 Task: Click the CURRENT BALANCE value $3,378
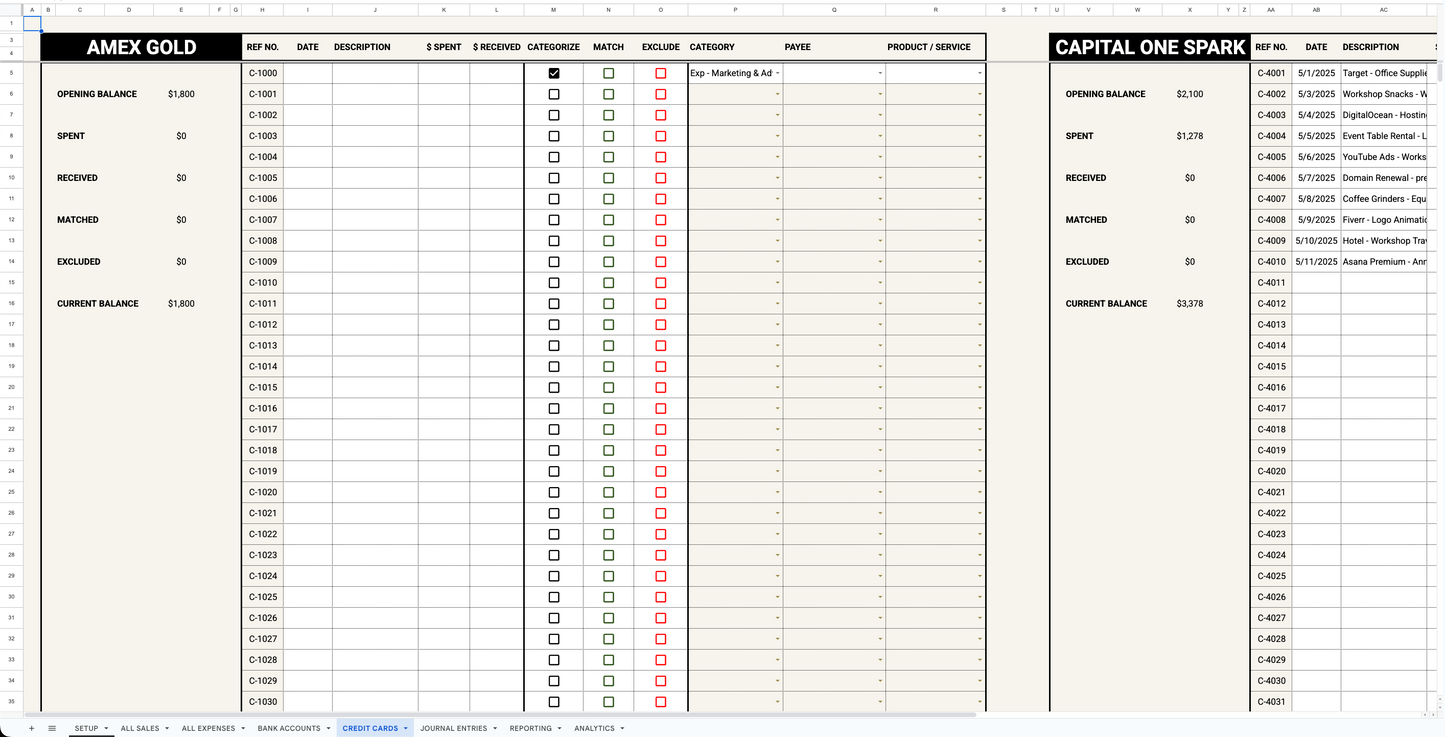pyautogui.click(x=1190, y=303)
